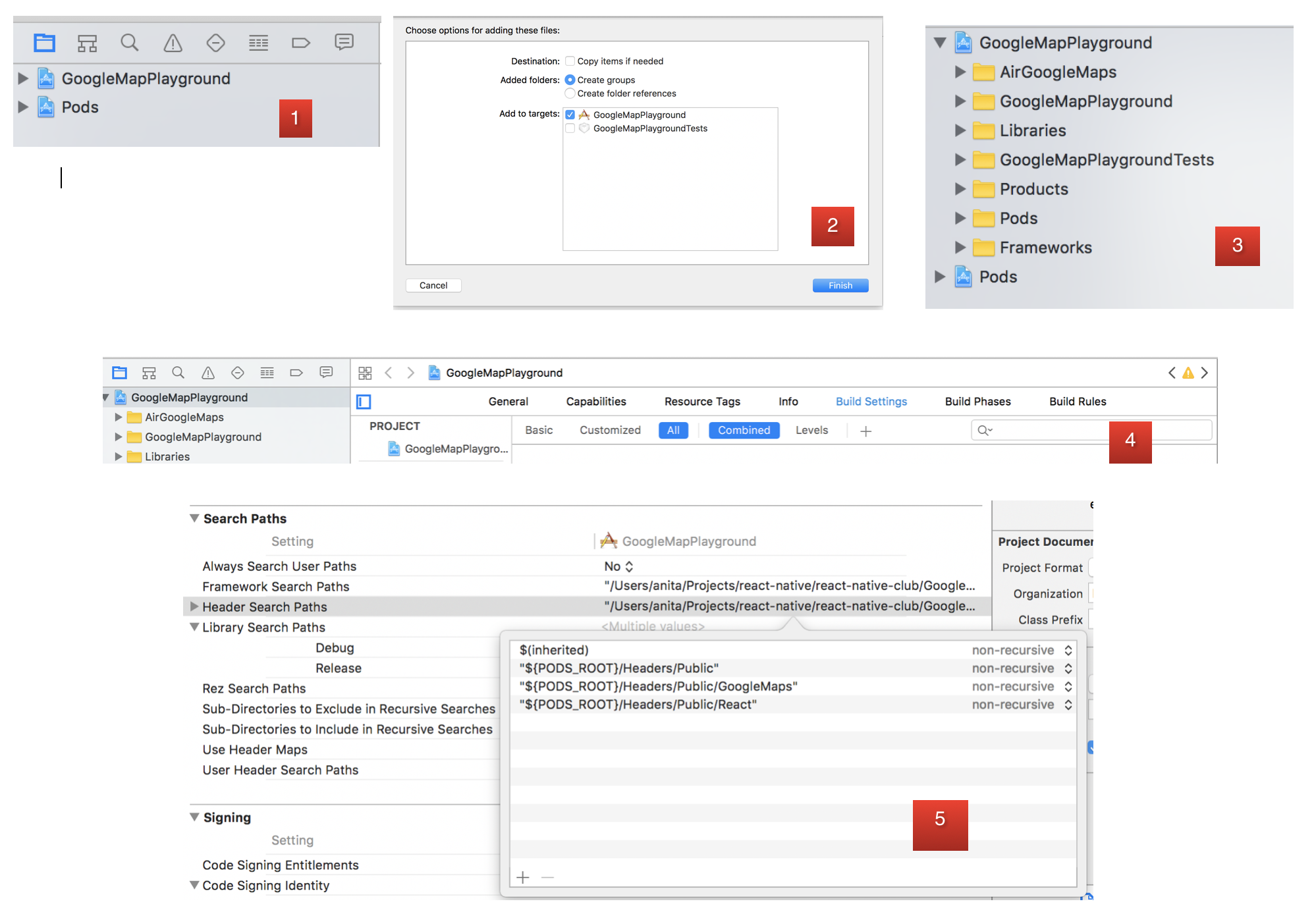Check Copy items if needed checkbox

tap(570, 61)
